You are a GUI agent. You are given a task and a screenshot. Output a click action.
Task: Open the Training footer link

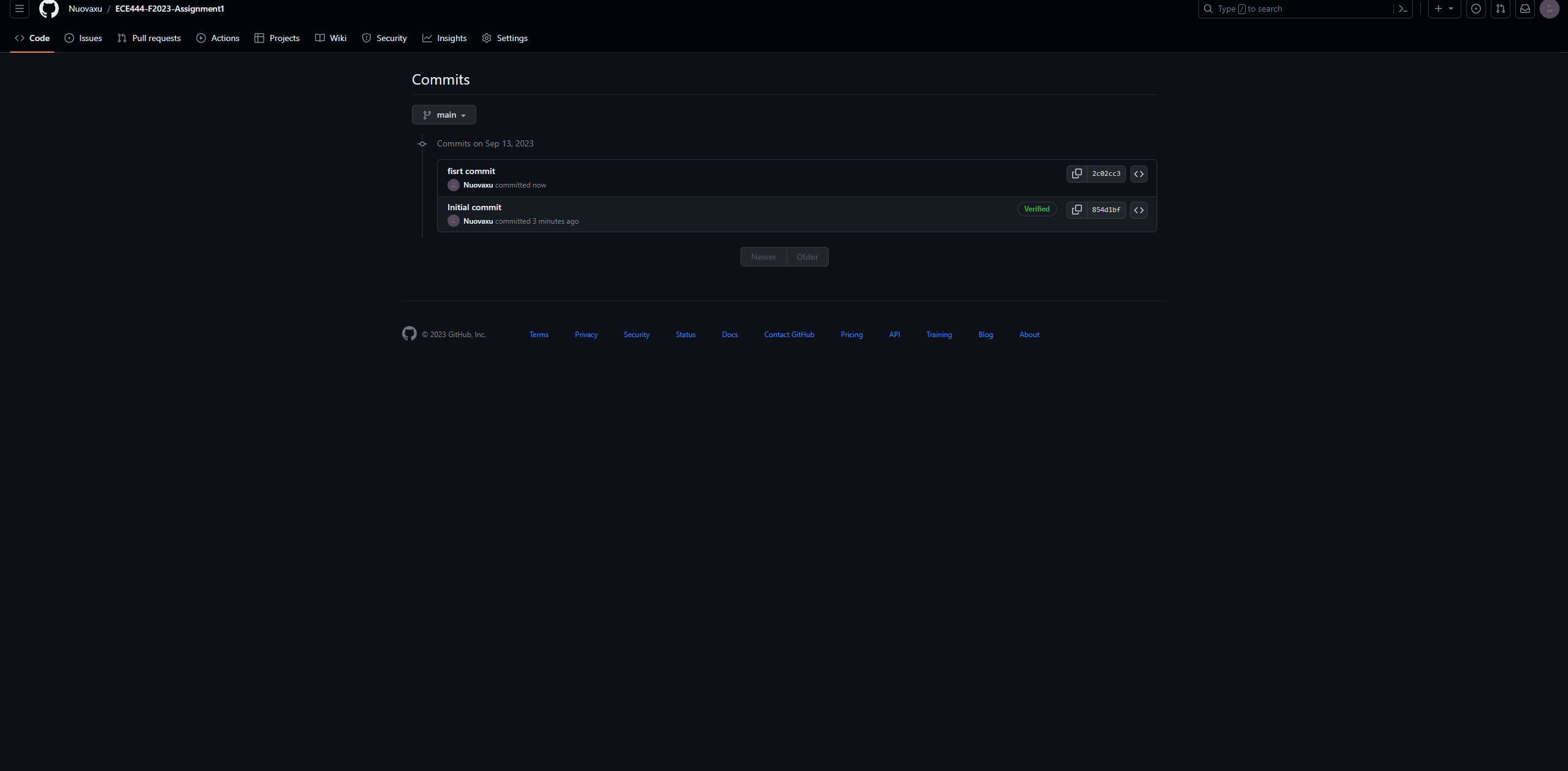pyautogui.click(x=938, y=335)
